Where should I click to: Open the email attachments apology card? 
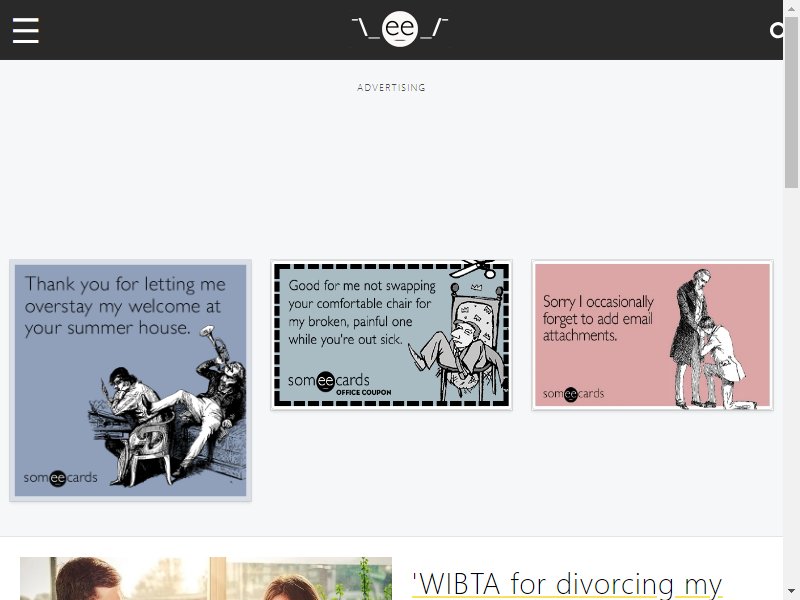pos(652,335)
